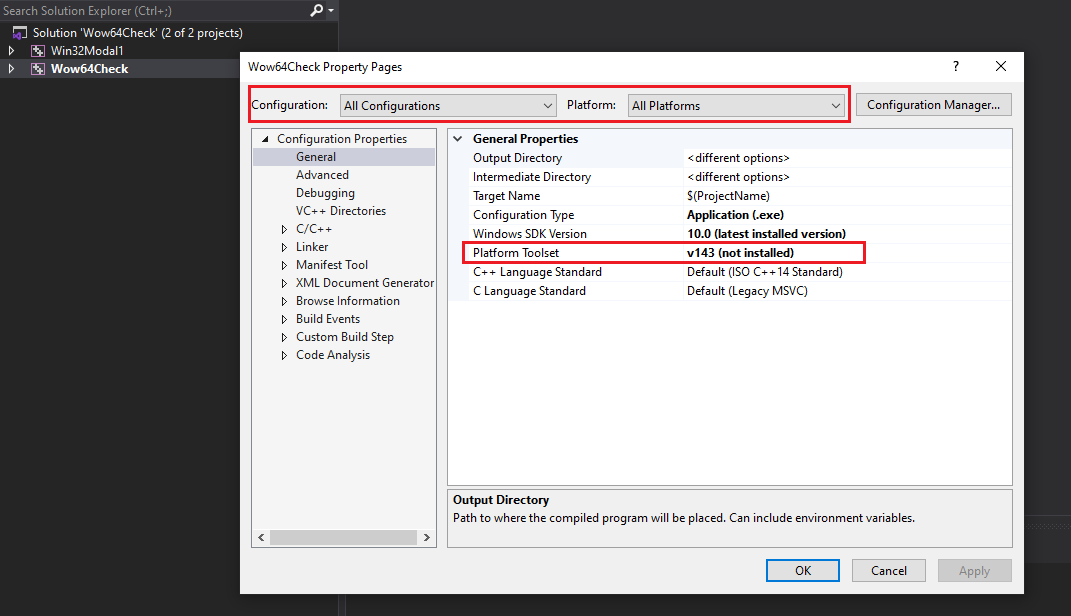1071x616 pixels.
Task: Collapse the Configuration Properties tree node
Action: pyautogui.click(x=265, y=139)
